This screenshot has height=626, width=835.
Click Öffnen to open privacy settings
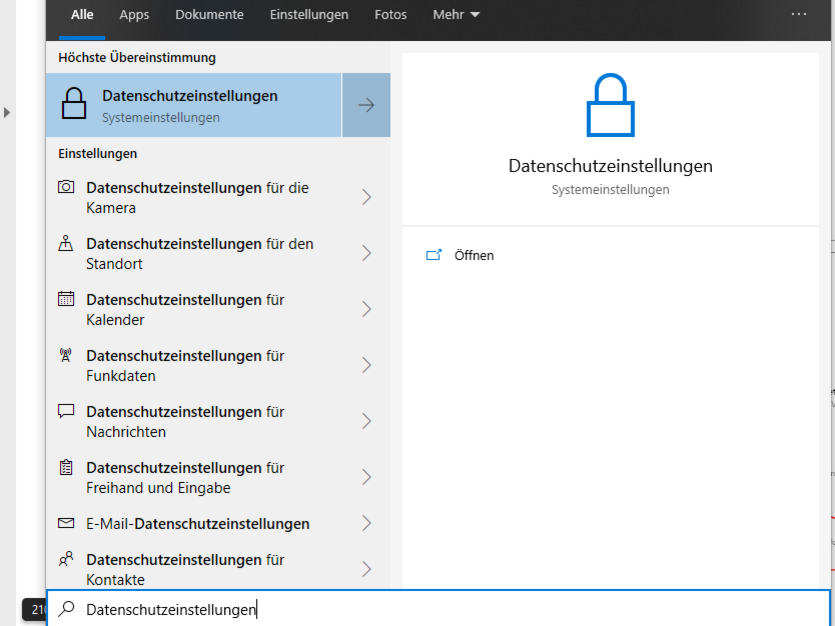click(x=474, y=256)
